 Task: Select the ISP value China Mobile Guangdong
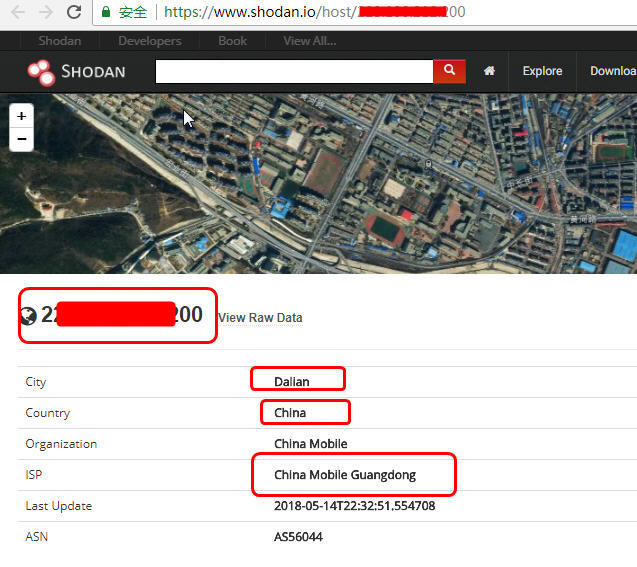coord(345,475)
